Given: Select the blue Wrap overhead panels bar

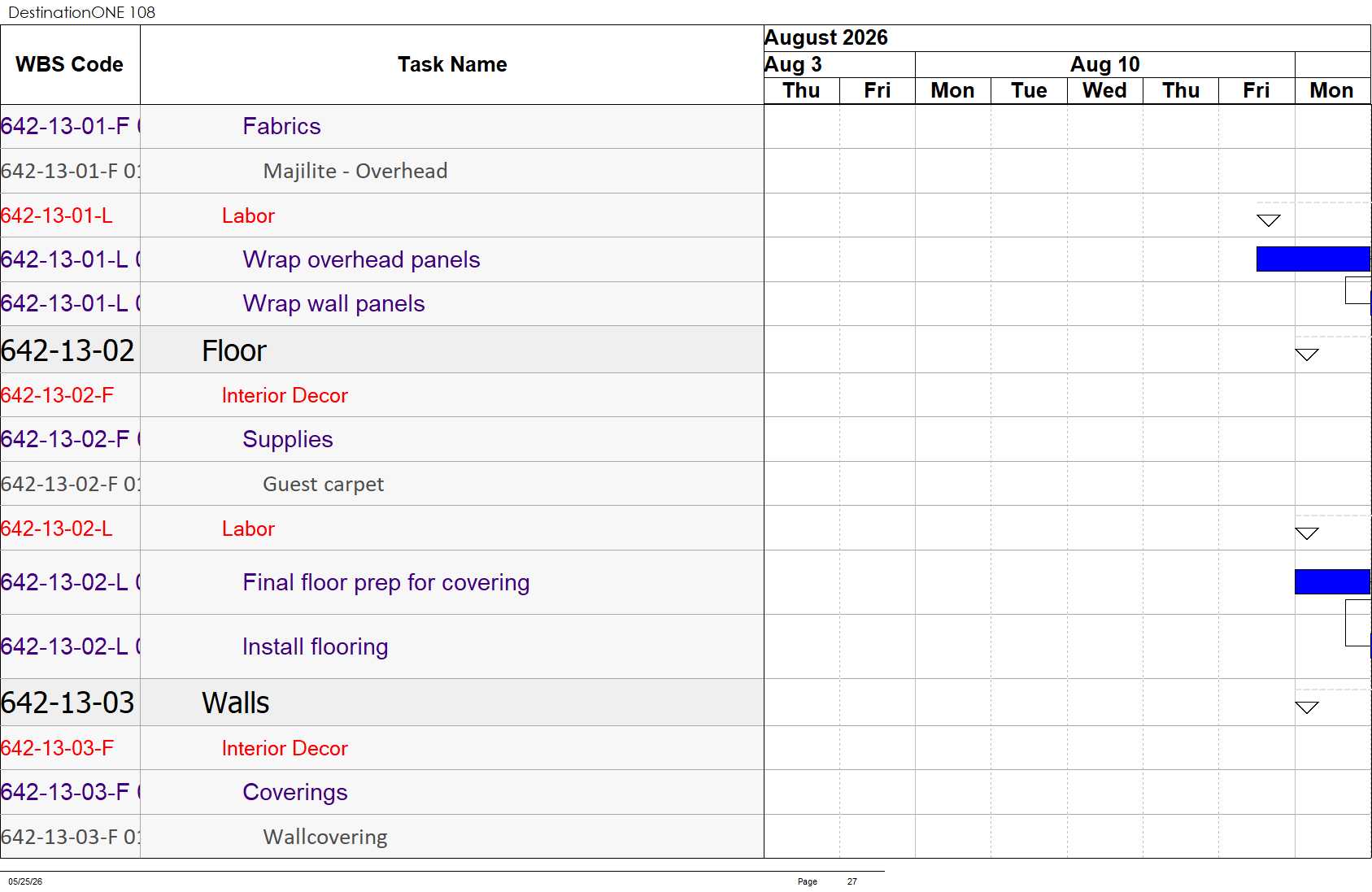Looking at the screenshot, I should [1313, 259].
